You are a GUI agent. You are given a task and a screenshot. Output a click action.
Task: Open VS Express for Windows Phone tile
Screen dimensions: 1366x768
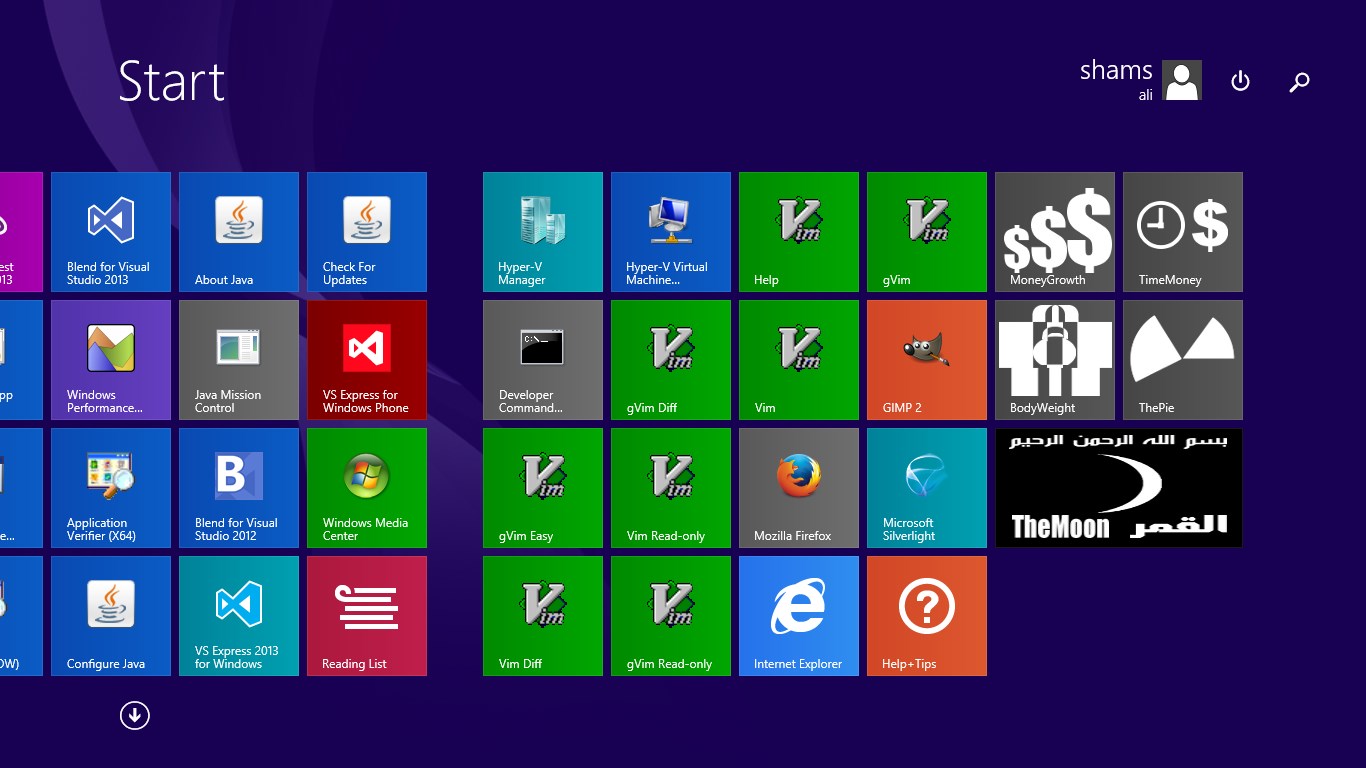[x=367, y=360]
